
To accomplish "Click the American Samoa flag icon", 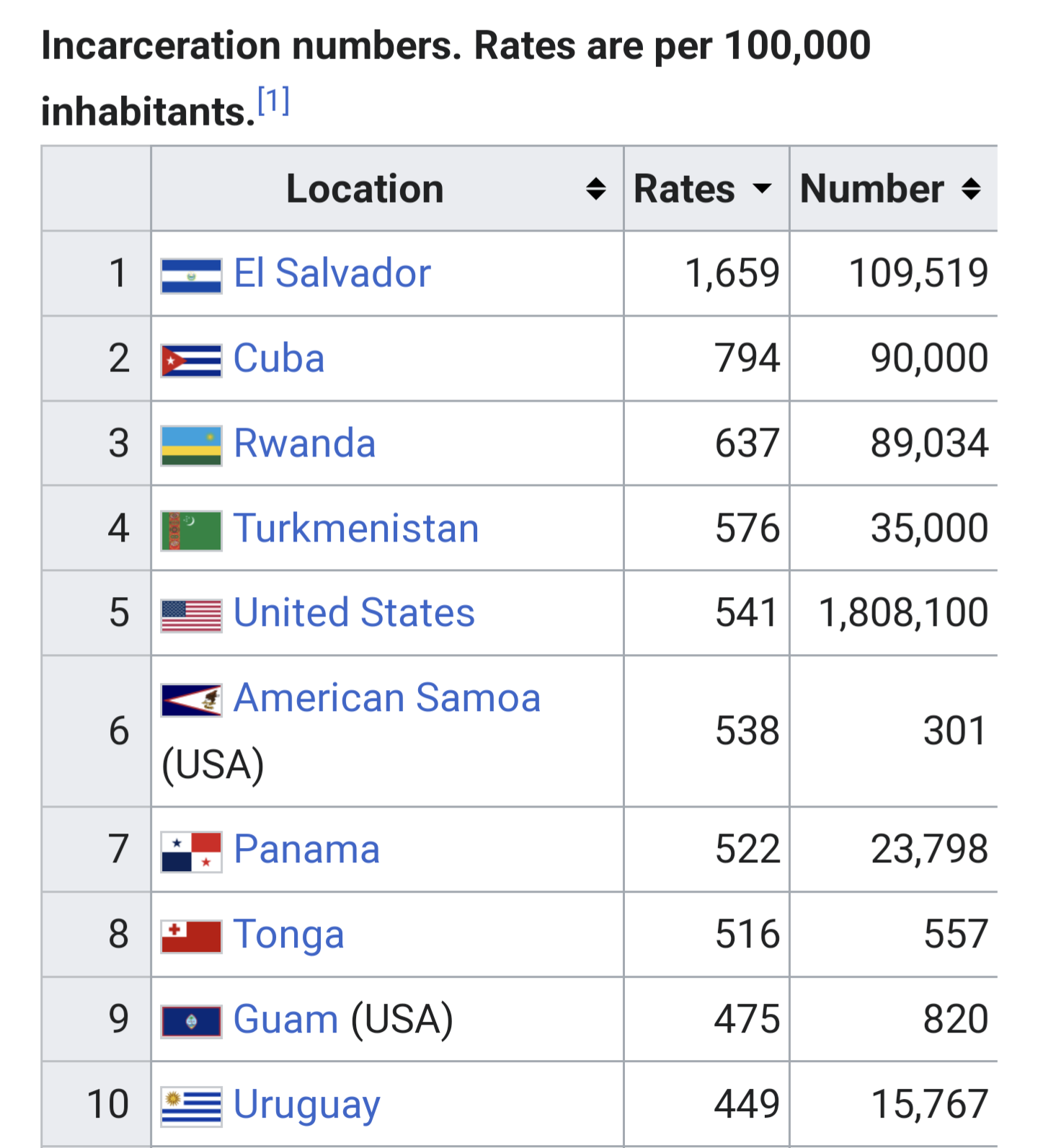I will [x=191, y=700].
